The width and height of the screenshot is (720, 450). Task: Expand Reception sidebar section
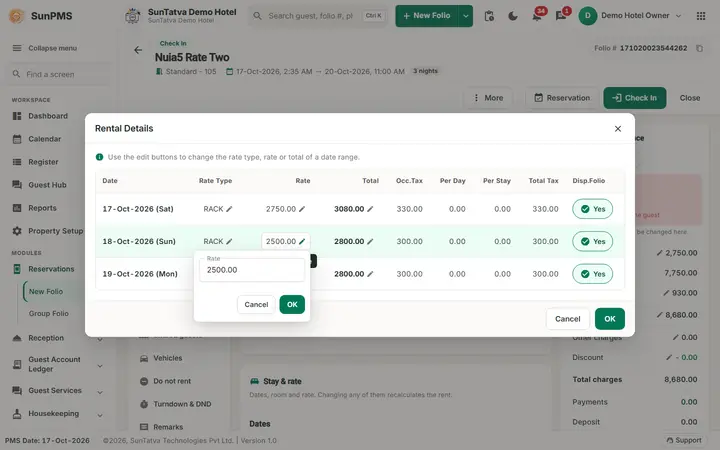(x=100, y=339)
